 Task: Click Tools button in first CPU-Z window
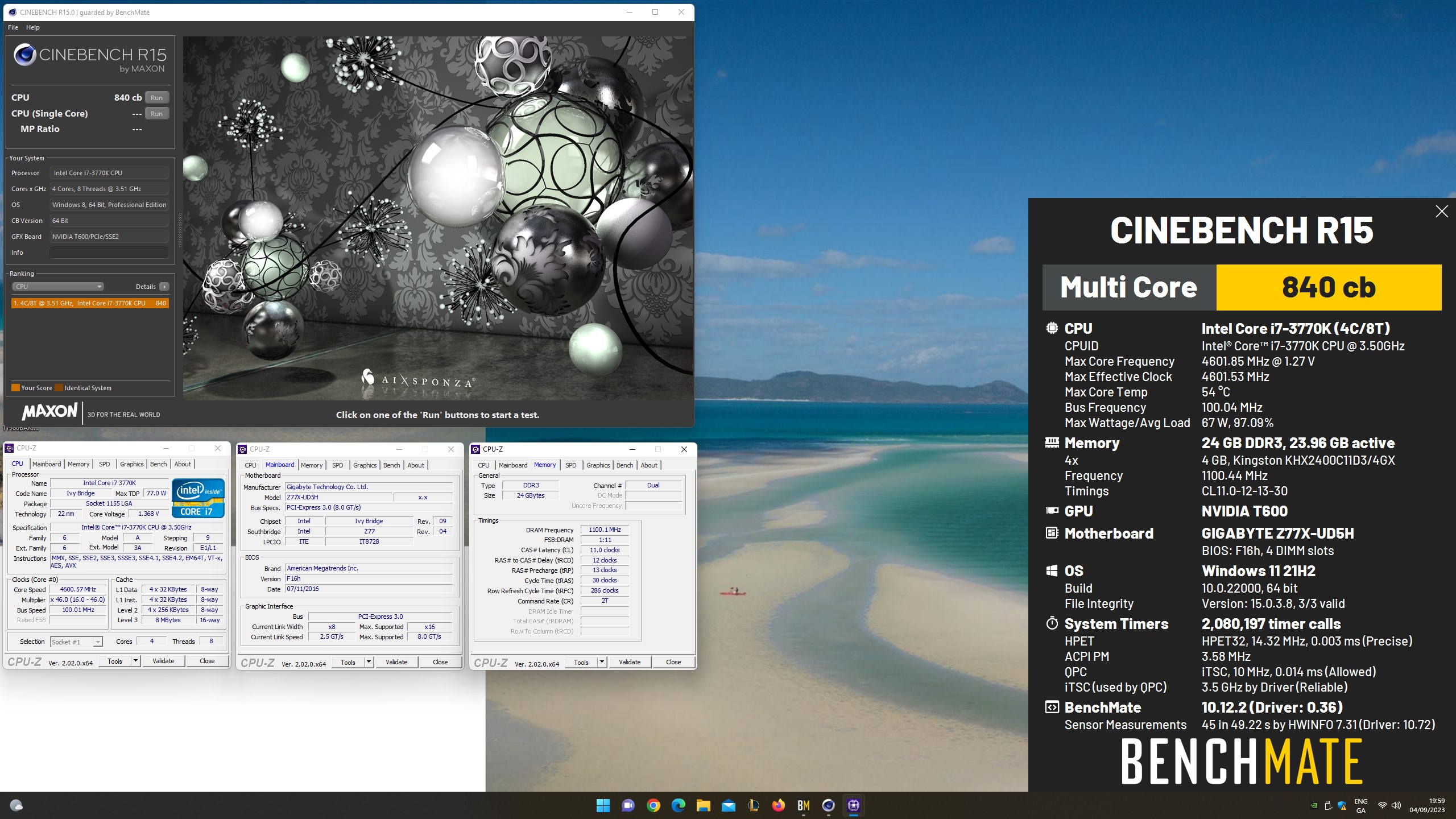(115, 661)
